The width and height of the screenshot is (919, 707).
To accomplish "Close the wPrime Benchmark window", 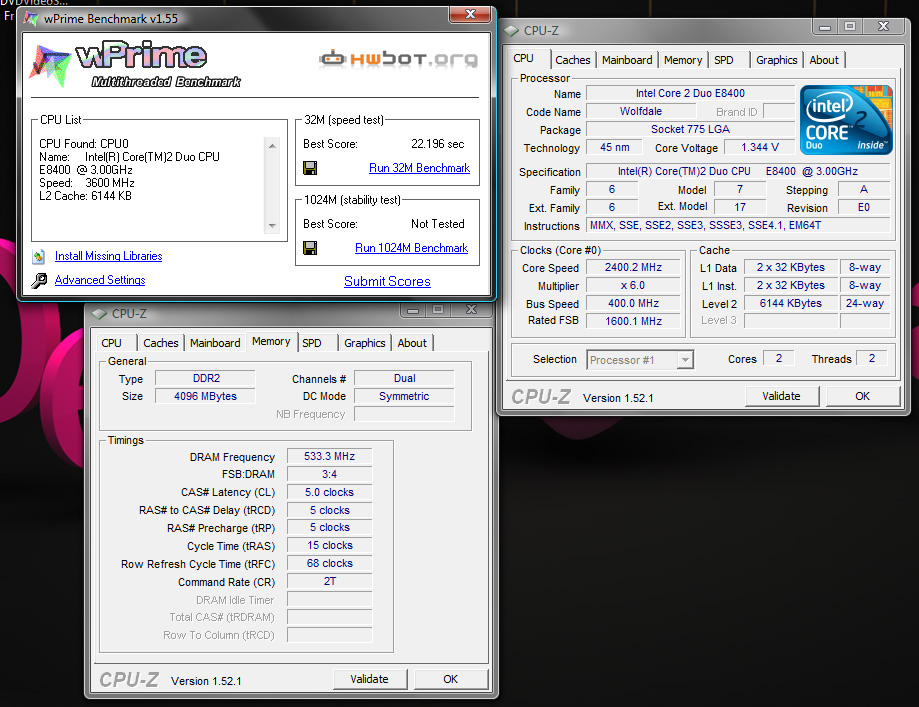I will pyautogui.click(x=469, y=14).
